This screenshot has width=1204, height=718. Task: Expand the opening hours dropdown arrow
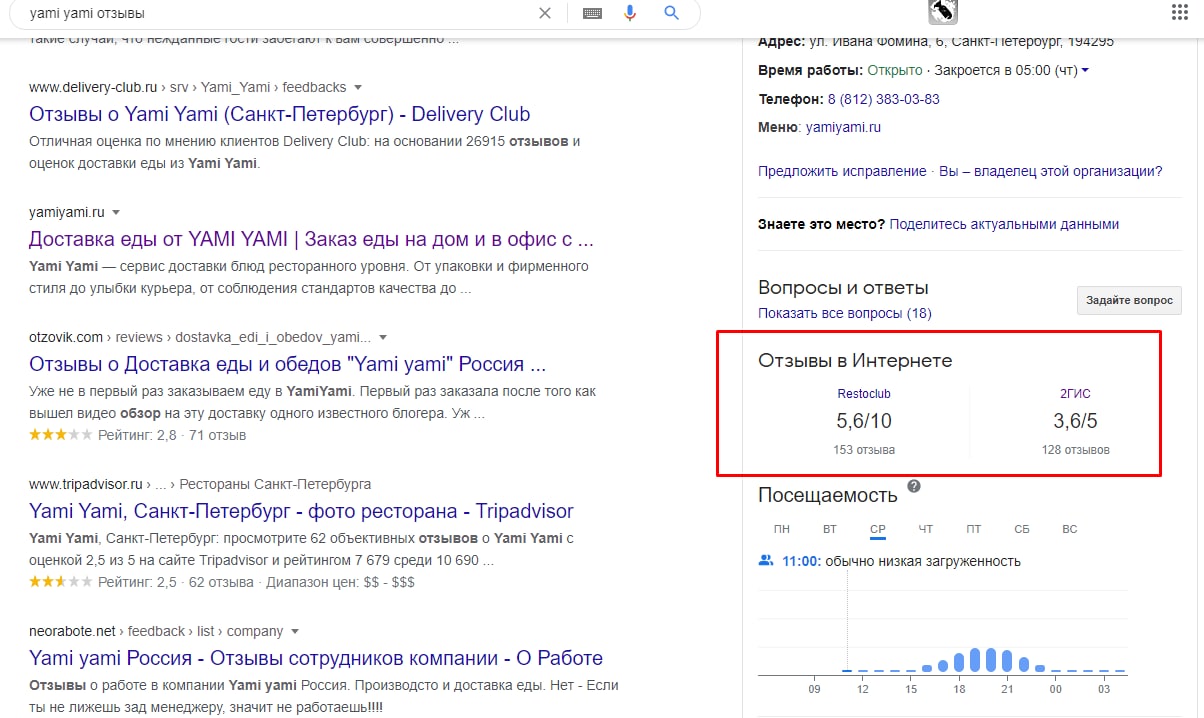pos(1085,71)
